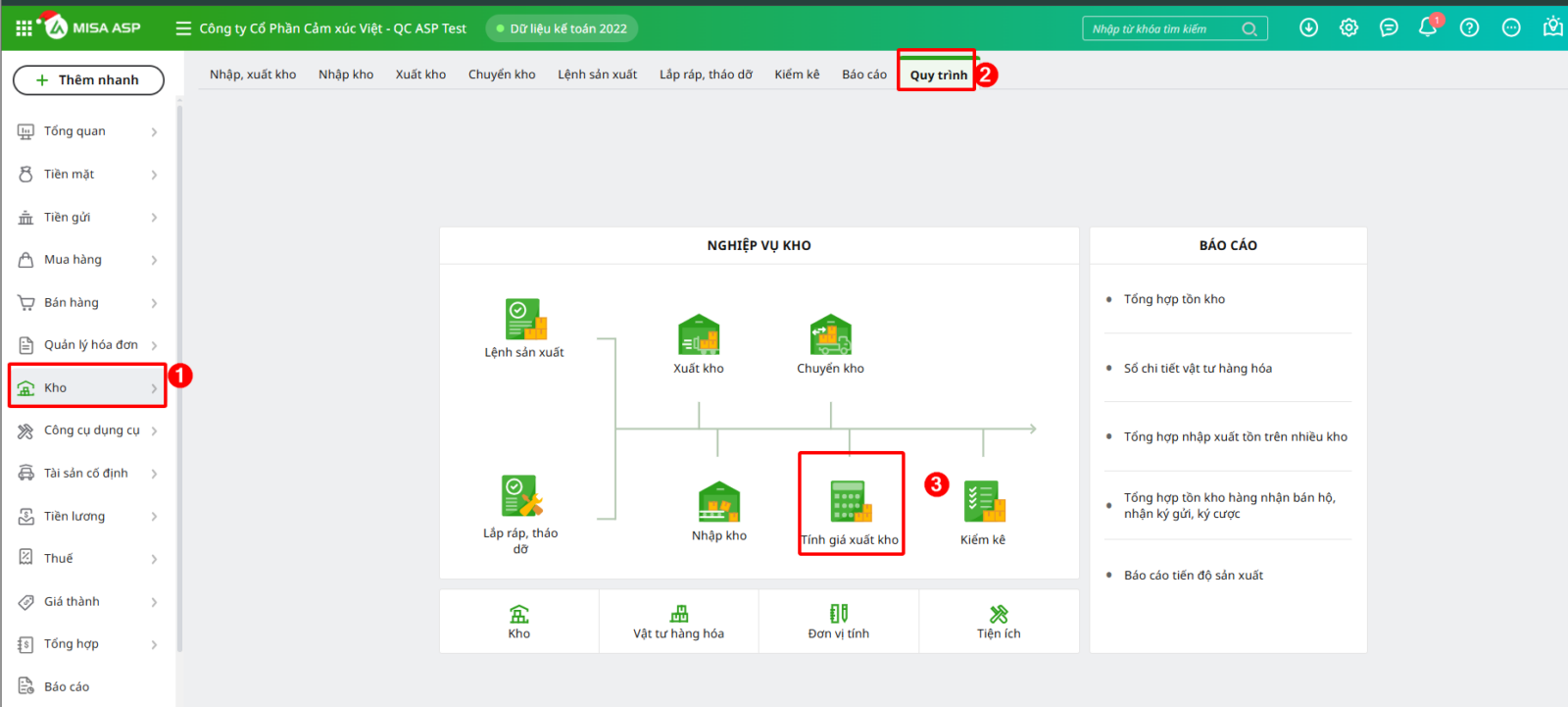Click the Lắp ráp, tháo dỡ workflow icon
1568x707 pixels.
(520, 496)
